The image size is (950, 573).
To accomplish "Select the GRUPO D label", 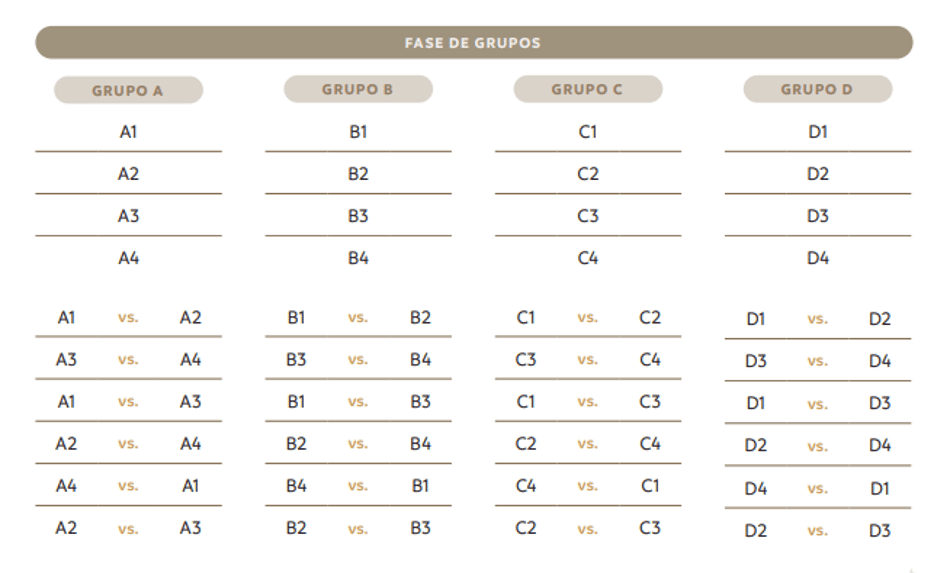I will tap(817, 89).
